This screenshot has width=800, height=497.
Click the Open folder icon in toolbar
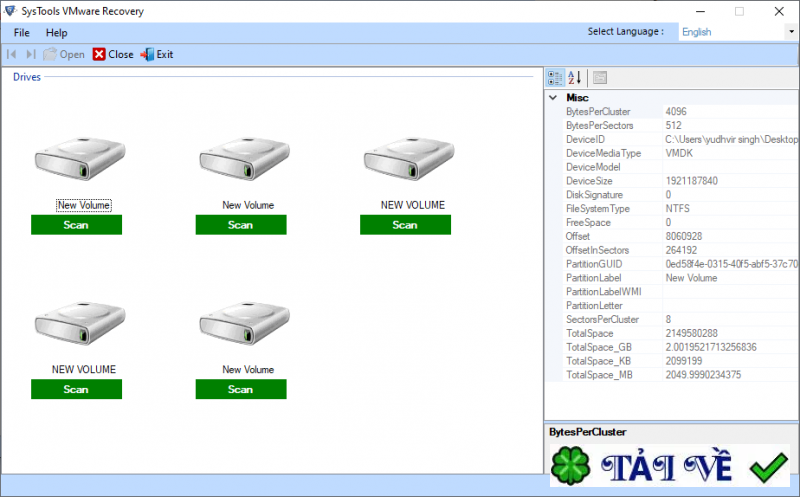click(50, 54)
